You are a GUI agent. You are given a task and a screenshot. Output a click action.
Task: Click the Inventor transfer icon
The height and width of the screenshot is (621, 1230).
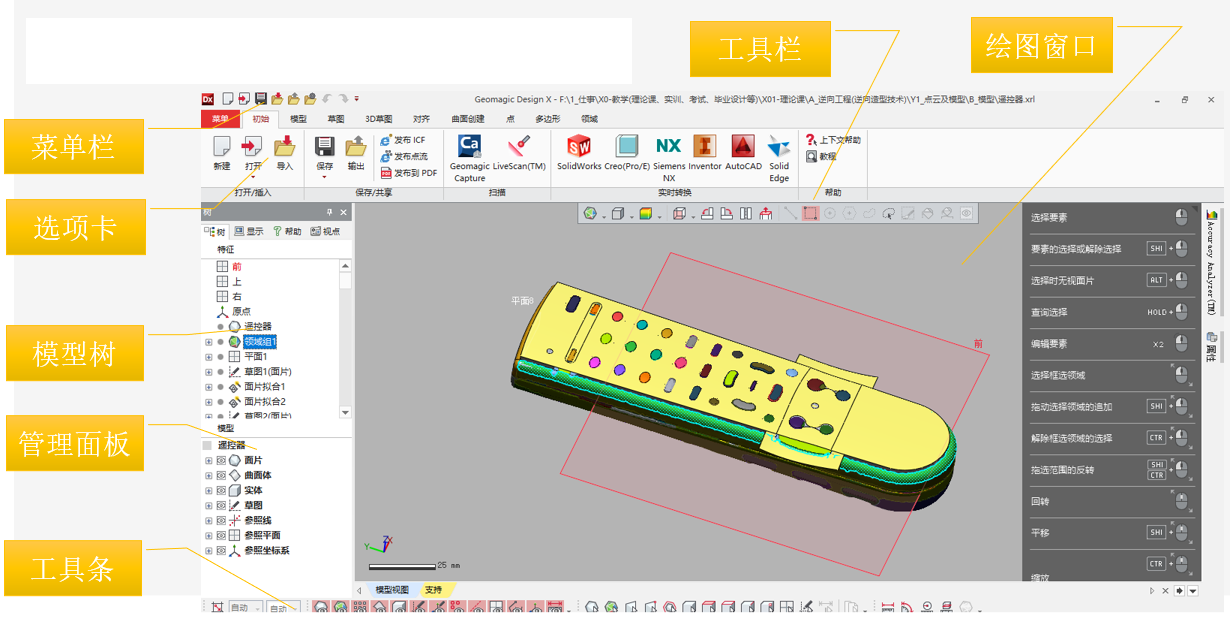[705, 147]
